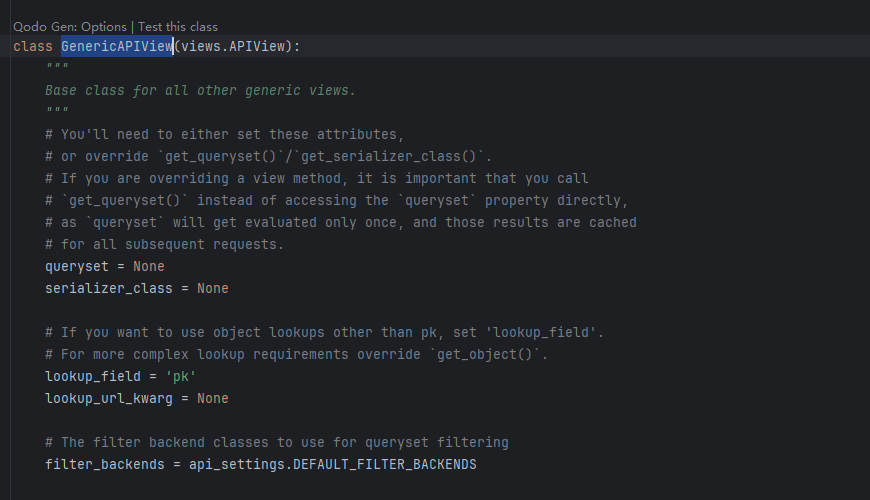Click the comment line starting "as `queryset` will get evaluated"
Screen dimensions: 870x500
(x=340, y=223)
